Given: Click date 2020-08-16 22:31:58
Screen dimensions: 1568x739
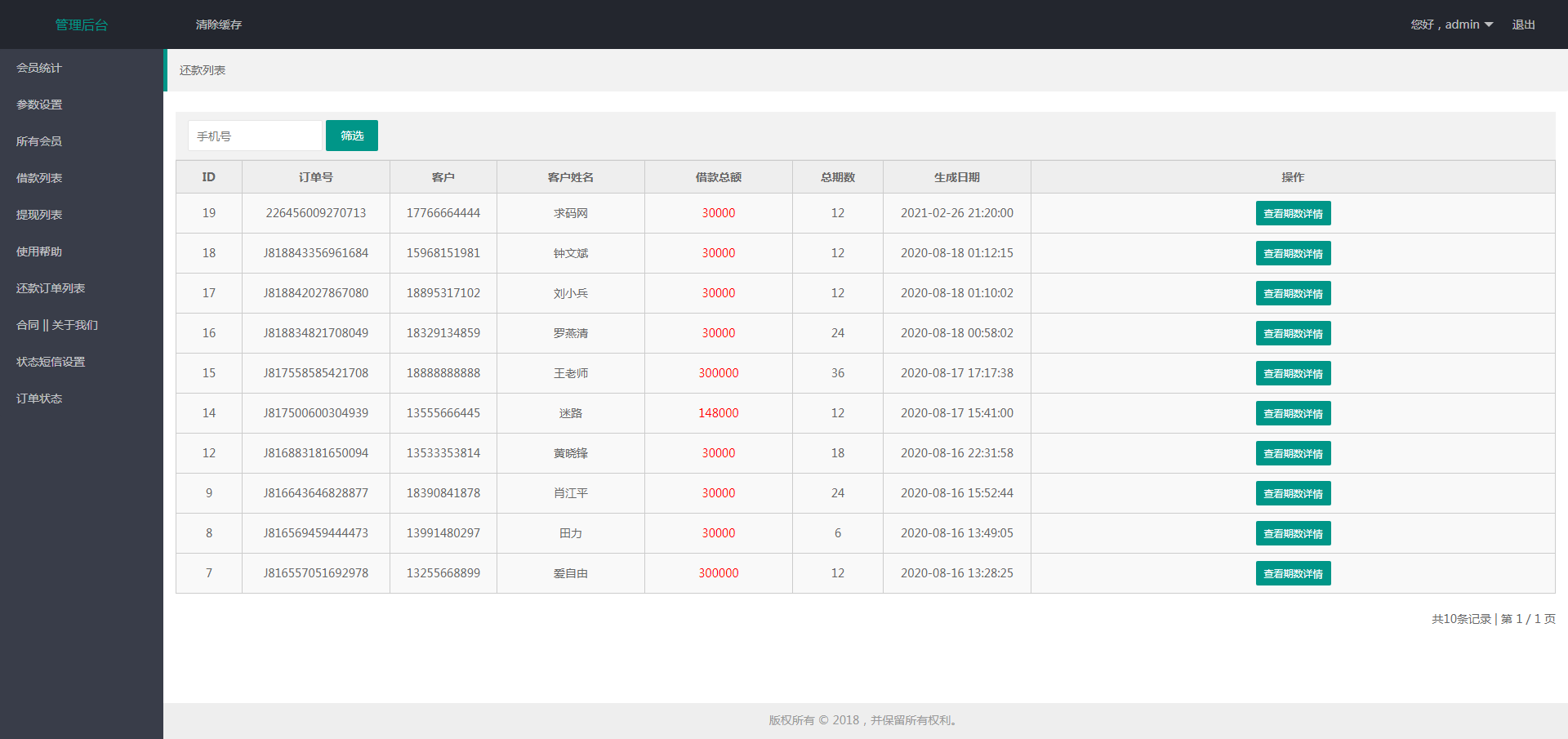Looking at the screenshot, I should click(957, 453).
